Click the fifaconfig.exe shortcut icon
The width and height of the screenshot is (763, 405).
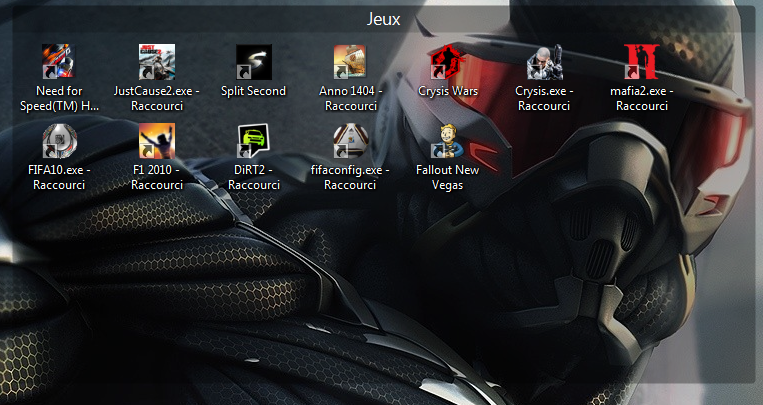(x=350, y=141)
